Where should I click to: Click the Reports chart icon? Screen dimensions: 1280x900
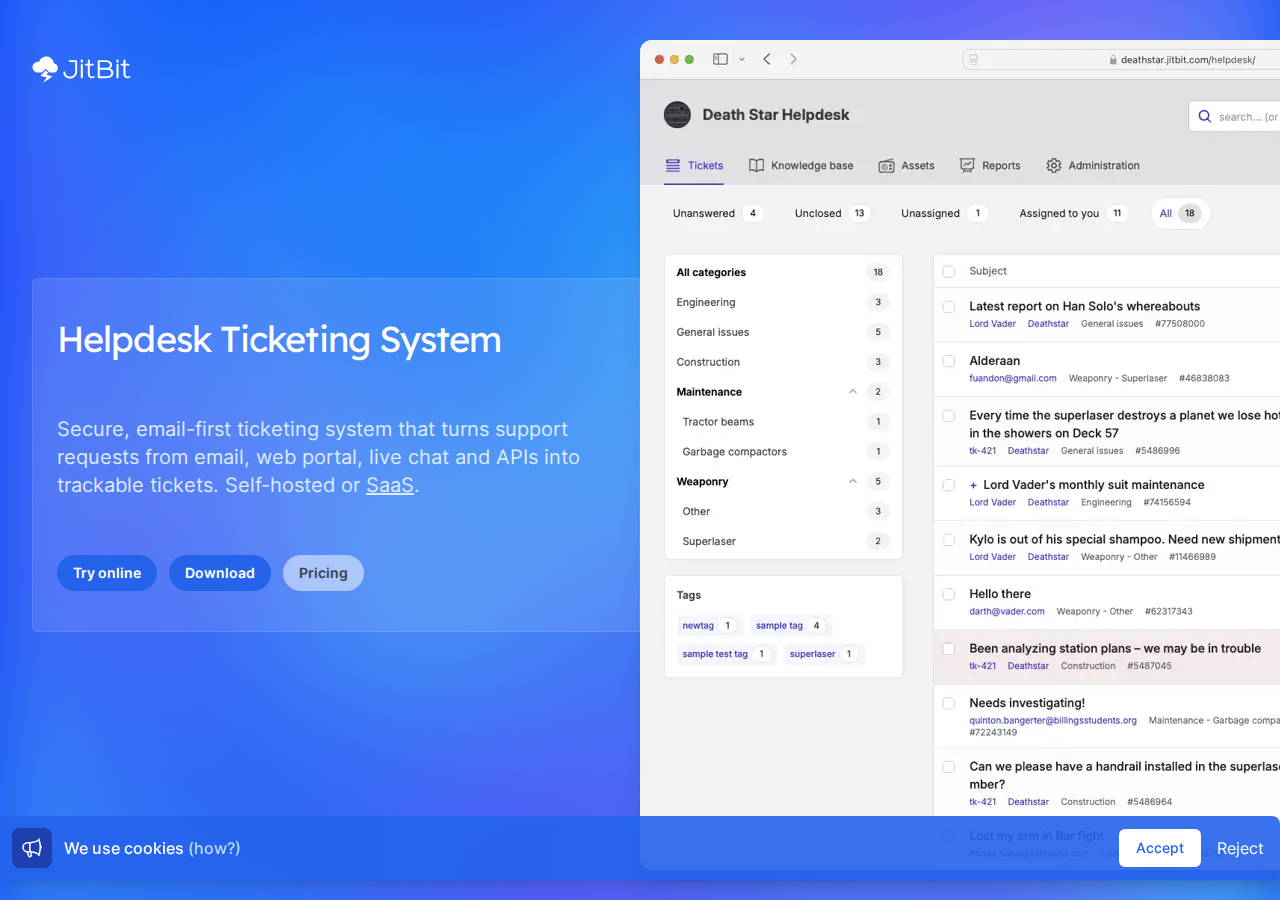967,166
